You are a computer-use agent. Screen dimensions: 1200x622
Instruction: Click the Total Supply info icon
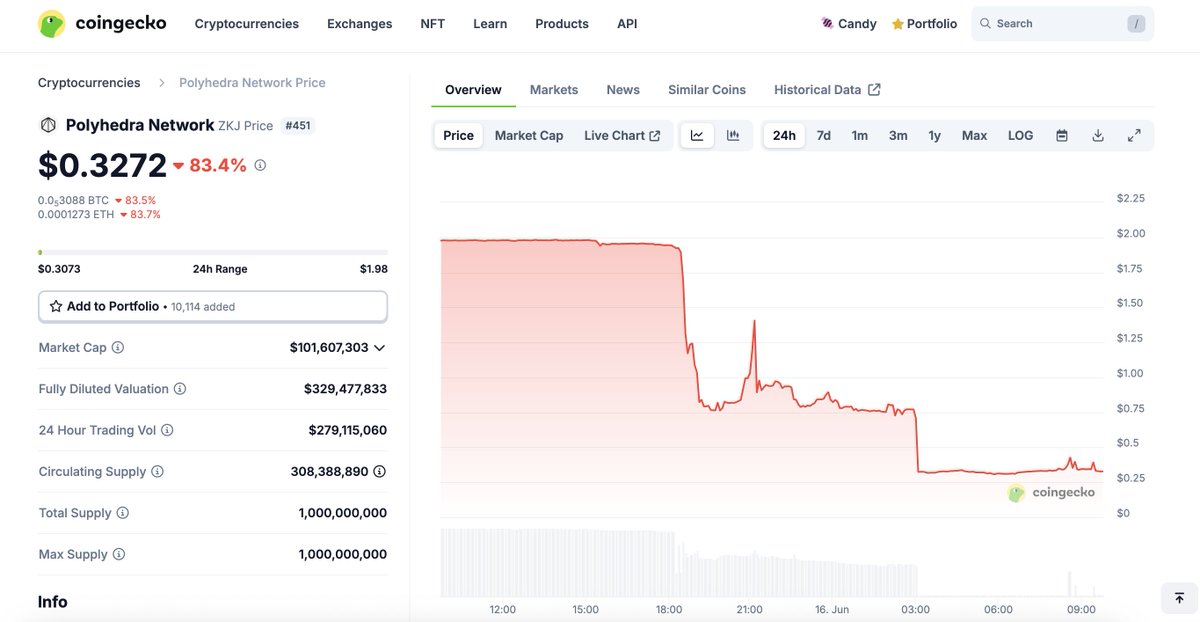pyautogui.click(x=123, y=513)
